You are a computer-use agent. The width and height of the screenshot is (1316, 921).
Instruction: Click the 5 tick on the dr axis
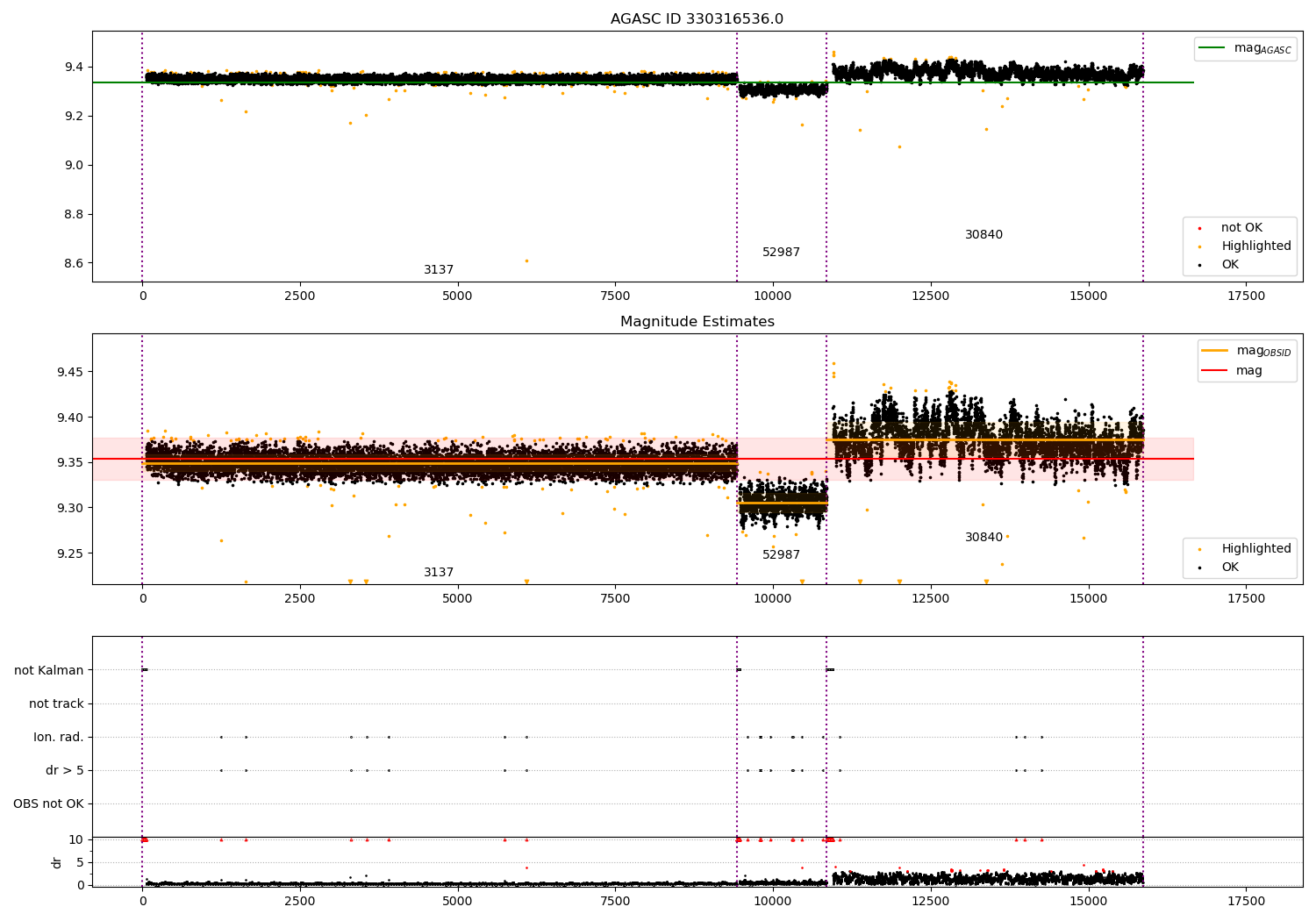(80, 863)
